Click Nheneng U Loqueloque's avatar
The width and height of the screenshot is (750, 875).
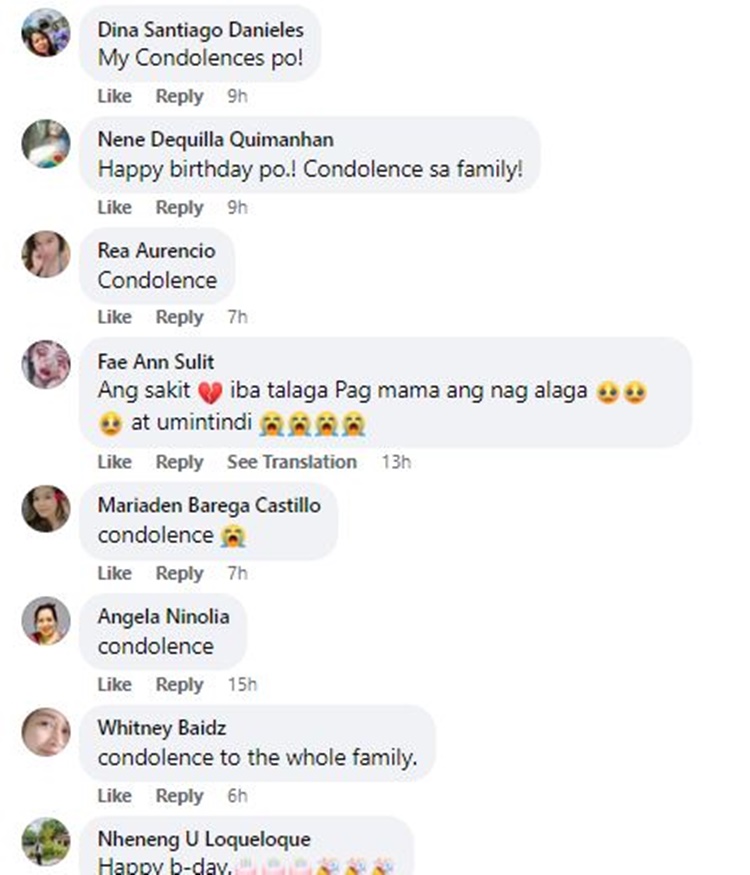pyautogui.click(x=46, y=841)
